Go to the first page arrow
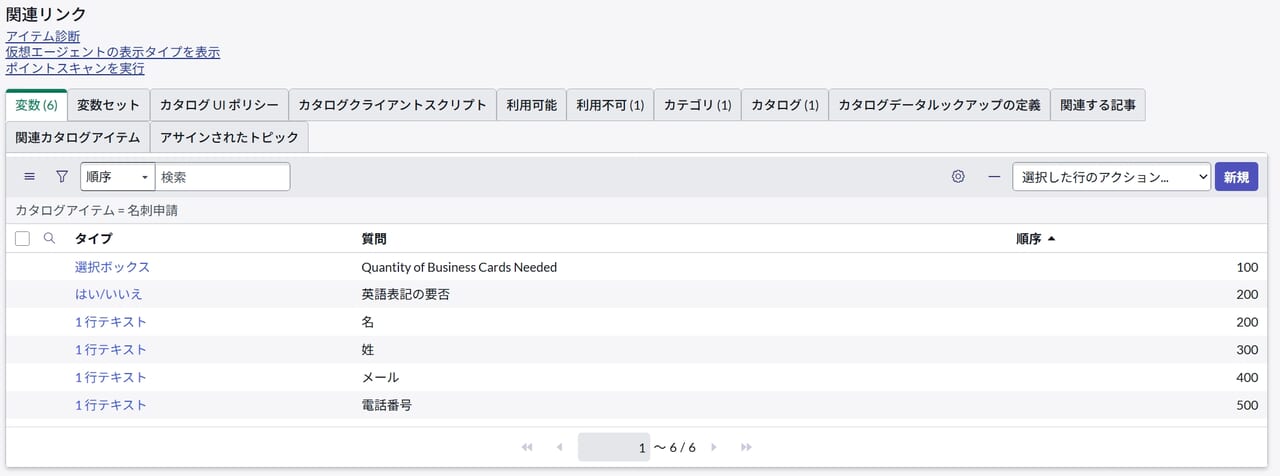This screenshot has width=1280, height=476. pos(527,448)
